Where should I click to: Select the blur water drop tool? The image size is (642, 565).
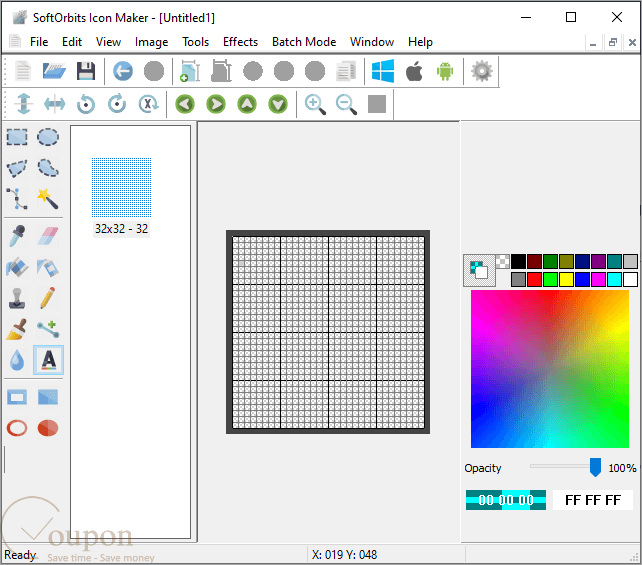pyautogui.click(x=17, y=360)
